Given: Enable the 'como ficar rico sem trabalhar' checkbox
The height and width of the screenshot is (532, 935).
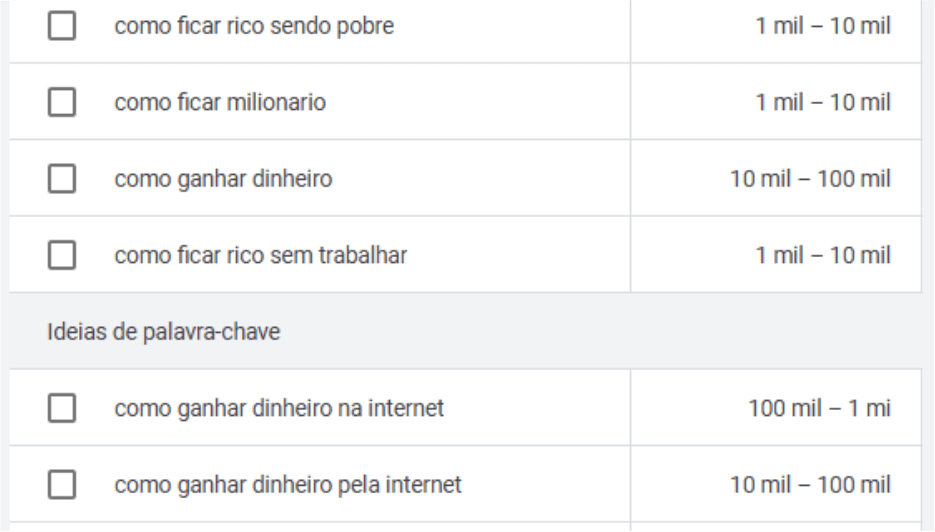Looking at the screenshot, I should (63, 256).
